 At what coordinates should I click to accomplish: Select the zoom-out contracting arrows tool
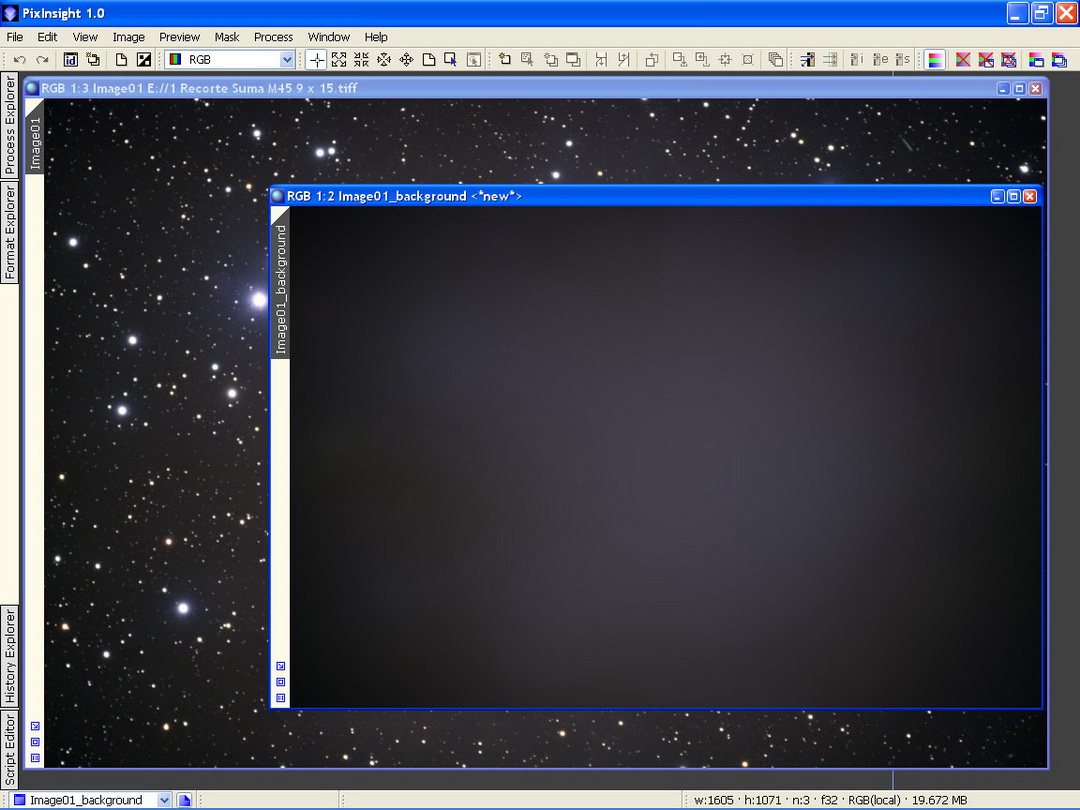pos(362,60)
